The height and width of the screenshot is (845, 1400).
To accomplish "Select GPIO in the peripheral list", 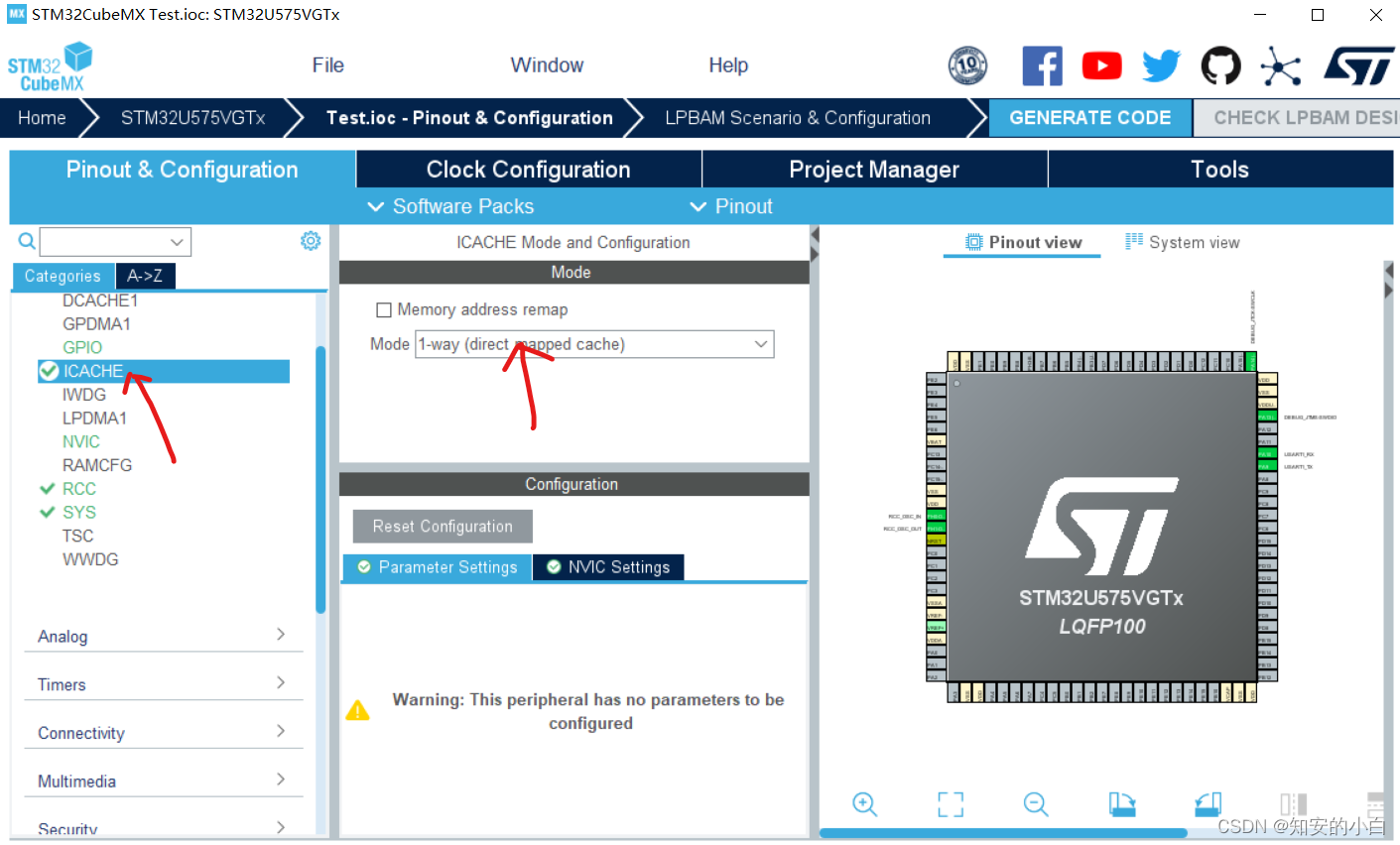I will [82, 347].
